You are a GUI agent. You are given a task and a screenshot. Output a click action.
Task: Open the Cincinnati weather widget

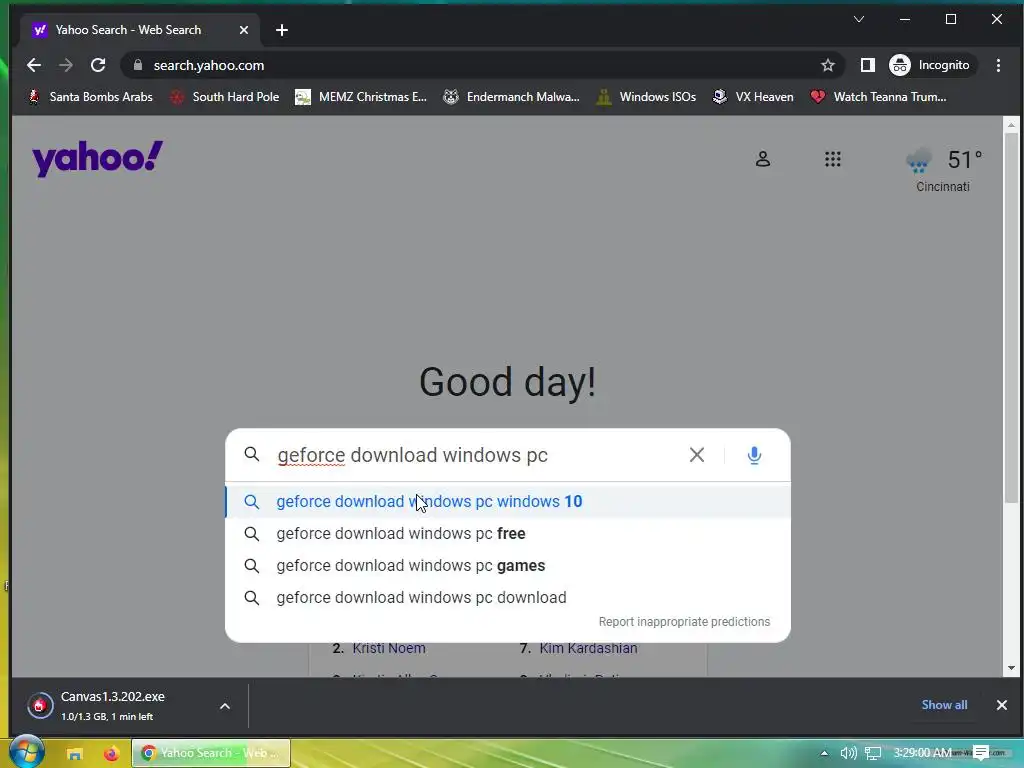pyautogui.click(x=943, y=170)
